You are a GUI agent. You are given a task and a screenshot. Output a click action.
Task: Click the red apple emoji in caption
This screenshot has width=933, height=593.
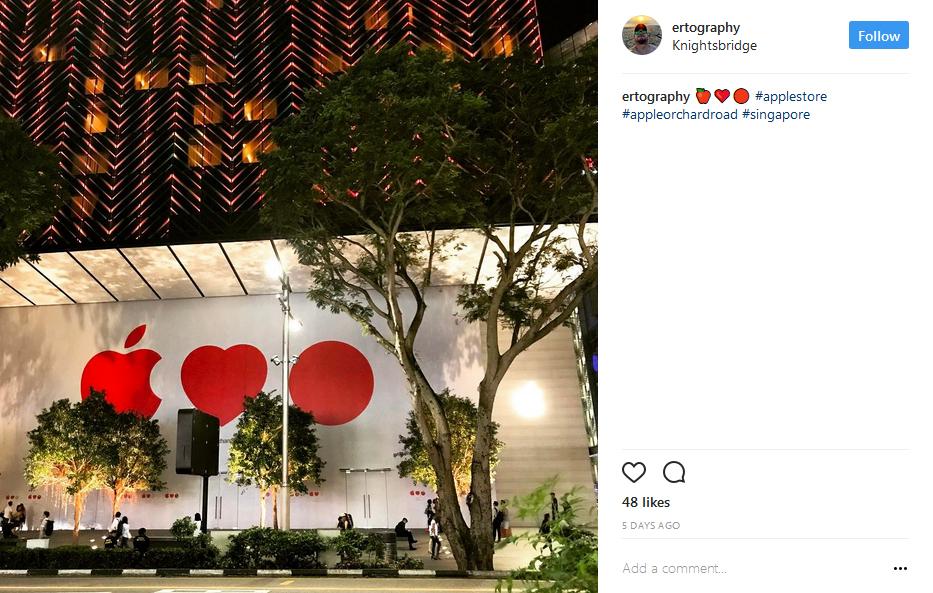703,96
